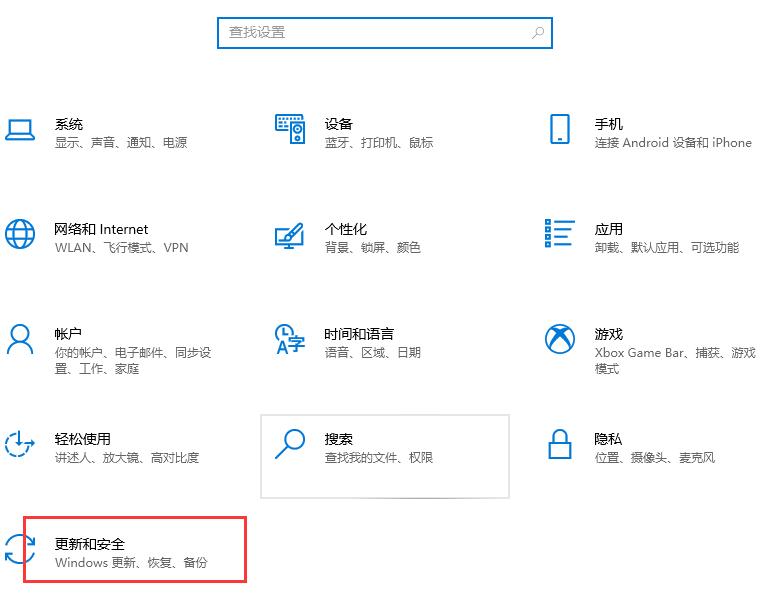Open 网络和 Internet settings title

click(101, 229)
